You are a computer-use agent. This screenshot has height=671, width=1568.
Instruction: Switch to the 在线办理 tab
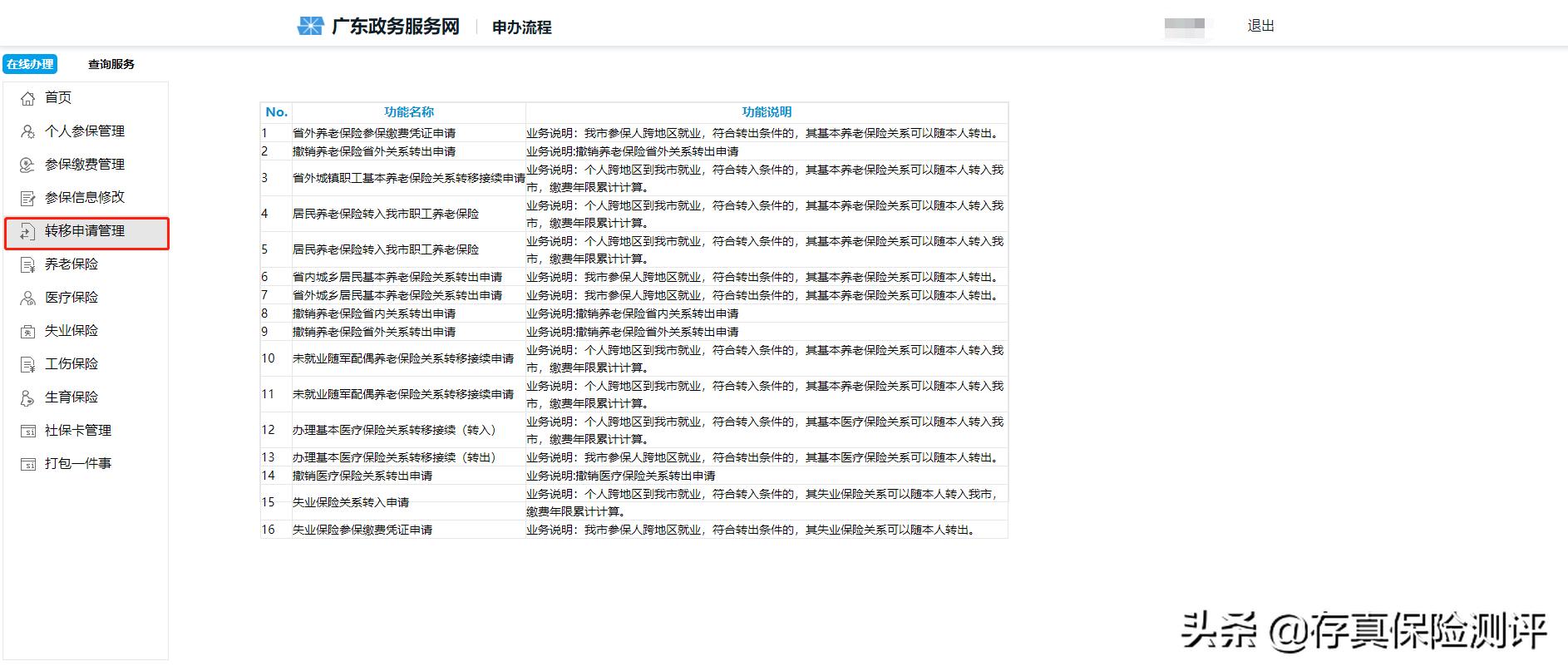click(30, 64)
